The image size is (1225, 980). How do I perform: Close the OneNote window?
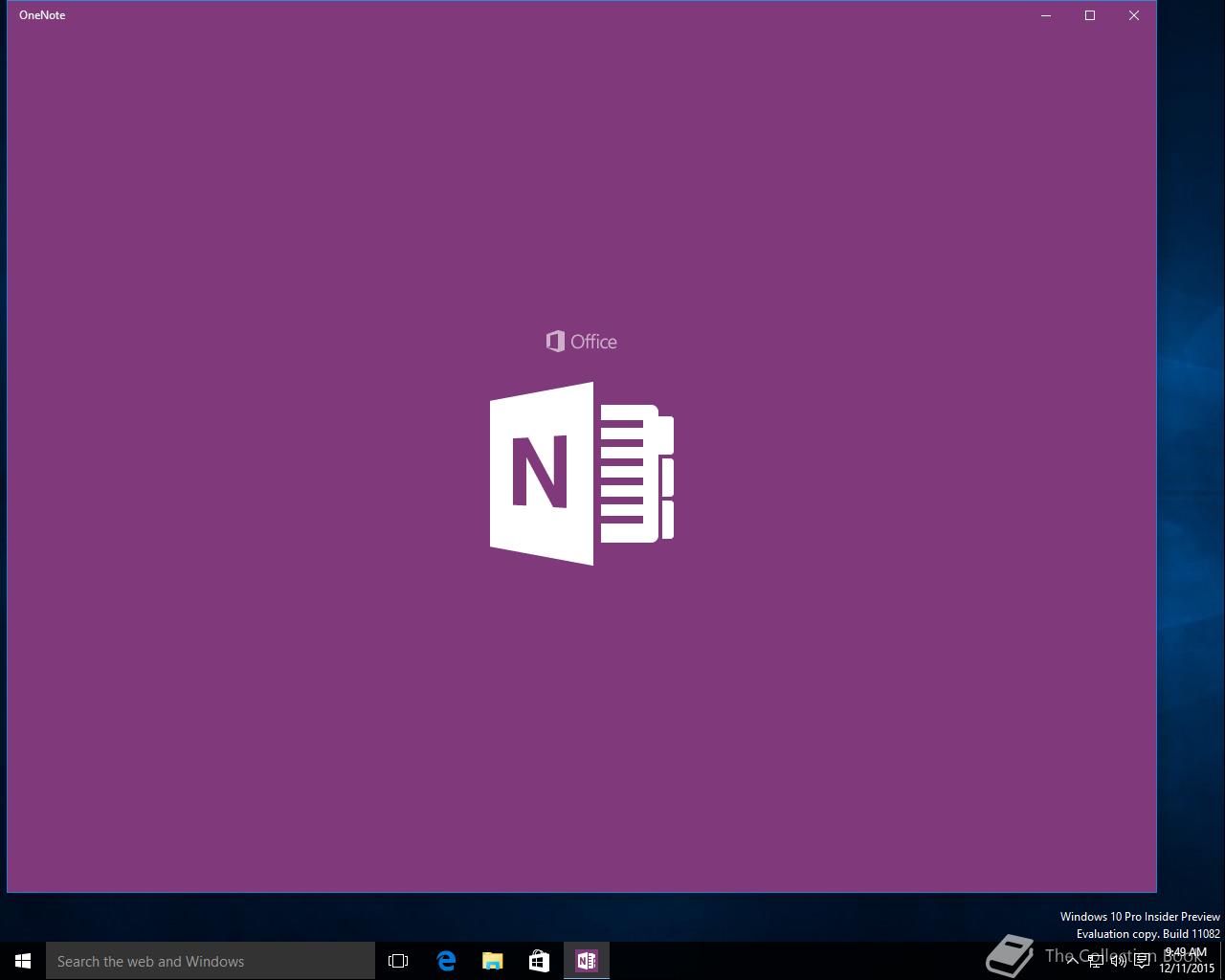coord(1134,15)
